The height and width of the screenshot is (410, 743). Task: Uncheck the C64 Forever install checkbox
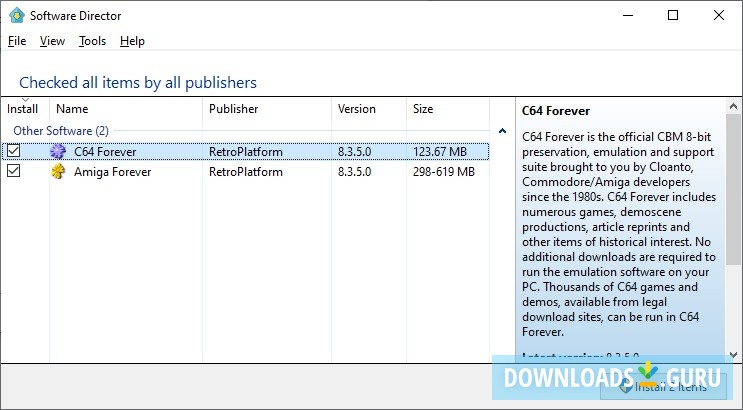14,151
